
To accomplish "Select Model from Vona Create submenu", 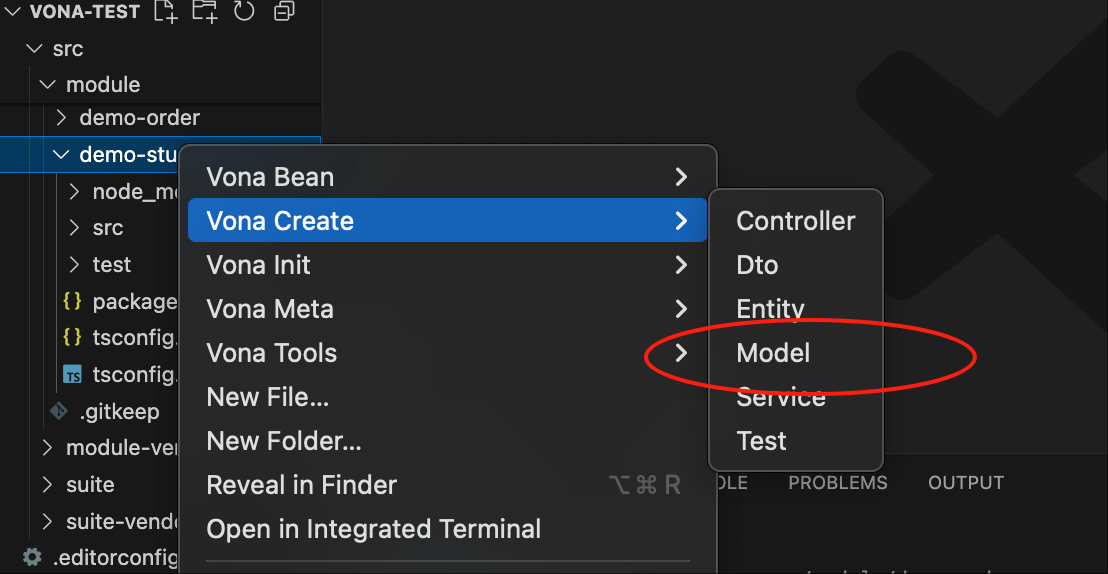I will (x=773, y=353).
